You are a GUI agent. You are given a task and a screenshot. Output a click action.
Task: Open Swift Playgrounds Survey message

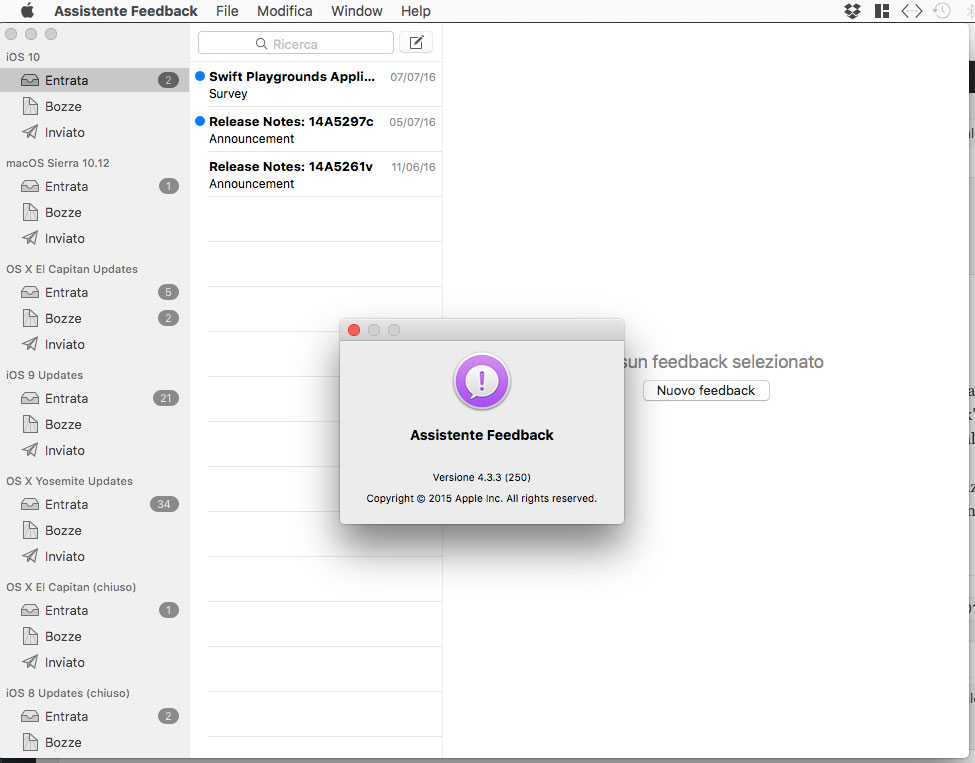(x=316, y=85)
